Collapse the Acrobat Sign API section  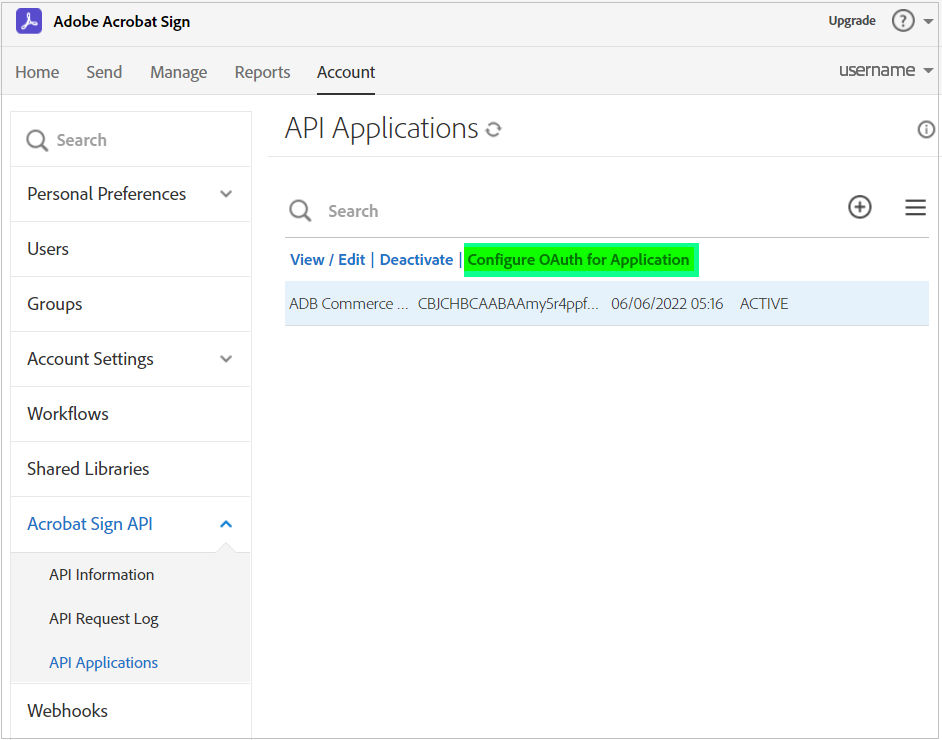226,524
